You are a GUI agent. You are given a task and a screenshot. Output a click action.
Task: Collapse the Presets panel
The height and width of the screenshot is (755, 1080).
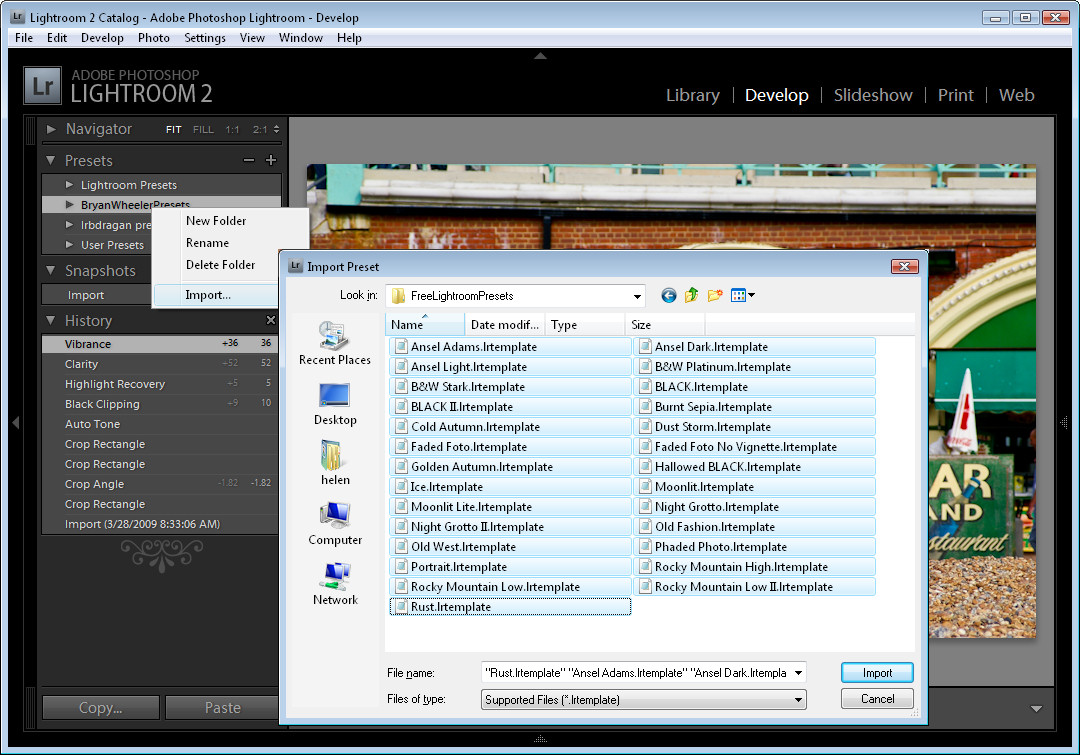50,161
